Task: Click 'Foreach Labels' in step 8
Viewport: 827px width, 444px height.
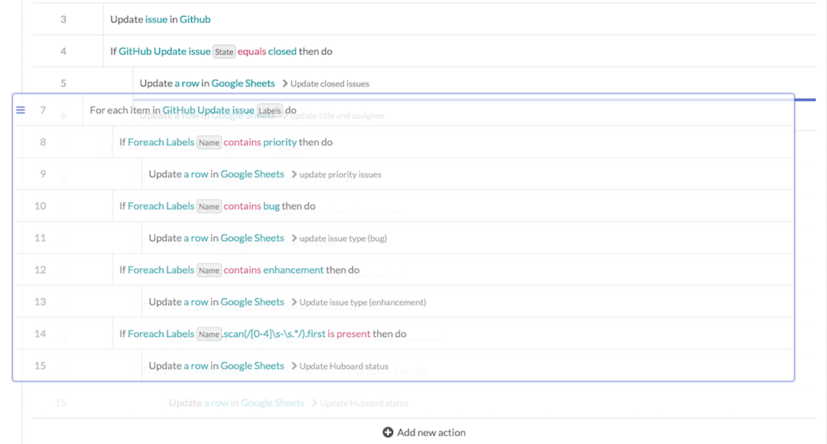Action: [161, 142]
